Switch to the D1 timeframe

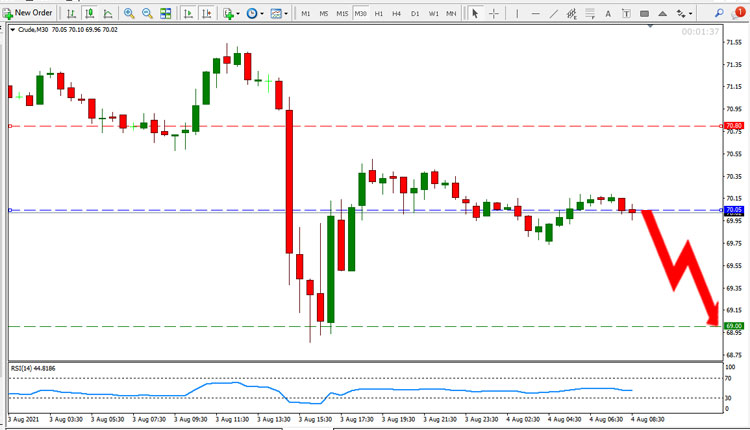[415, 13]
